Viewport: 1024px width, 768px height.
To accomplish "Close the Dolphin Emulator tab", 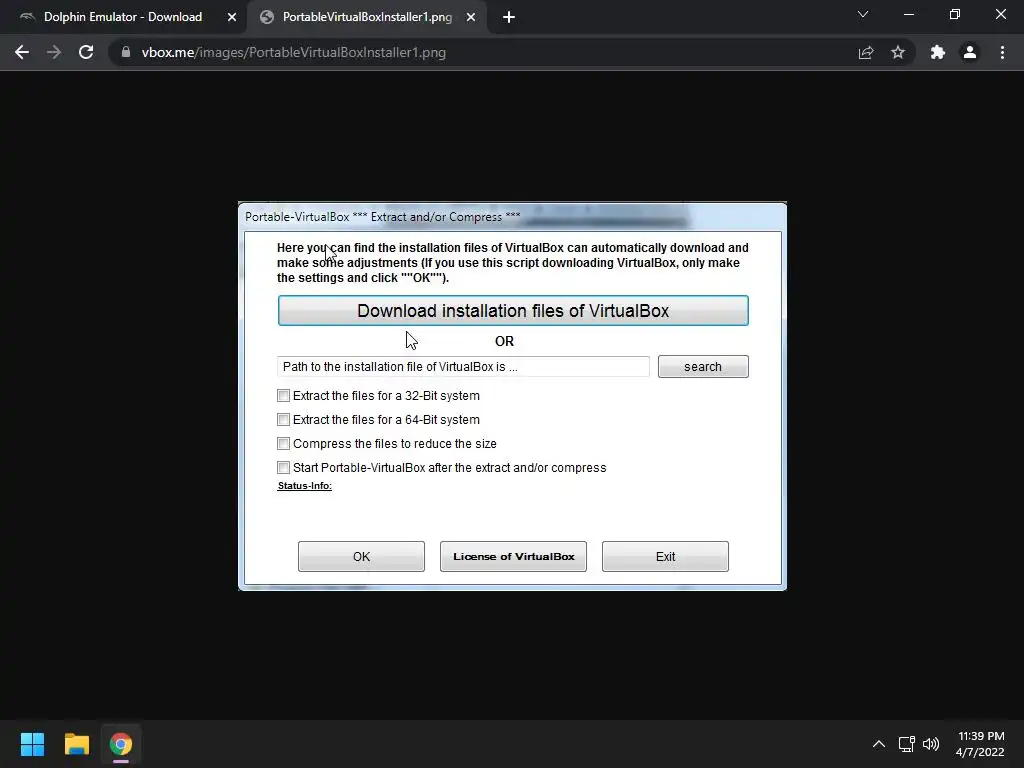I will (x=232, y=17).
